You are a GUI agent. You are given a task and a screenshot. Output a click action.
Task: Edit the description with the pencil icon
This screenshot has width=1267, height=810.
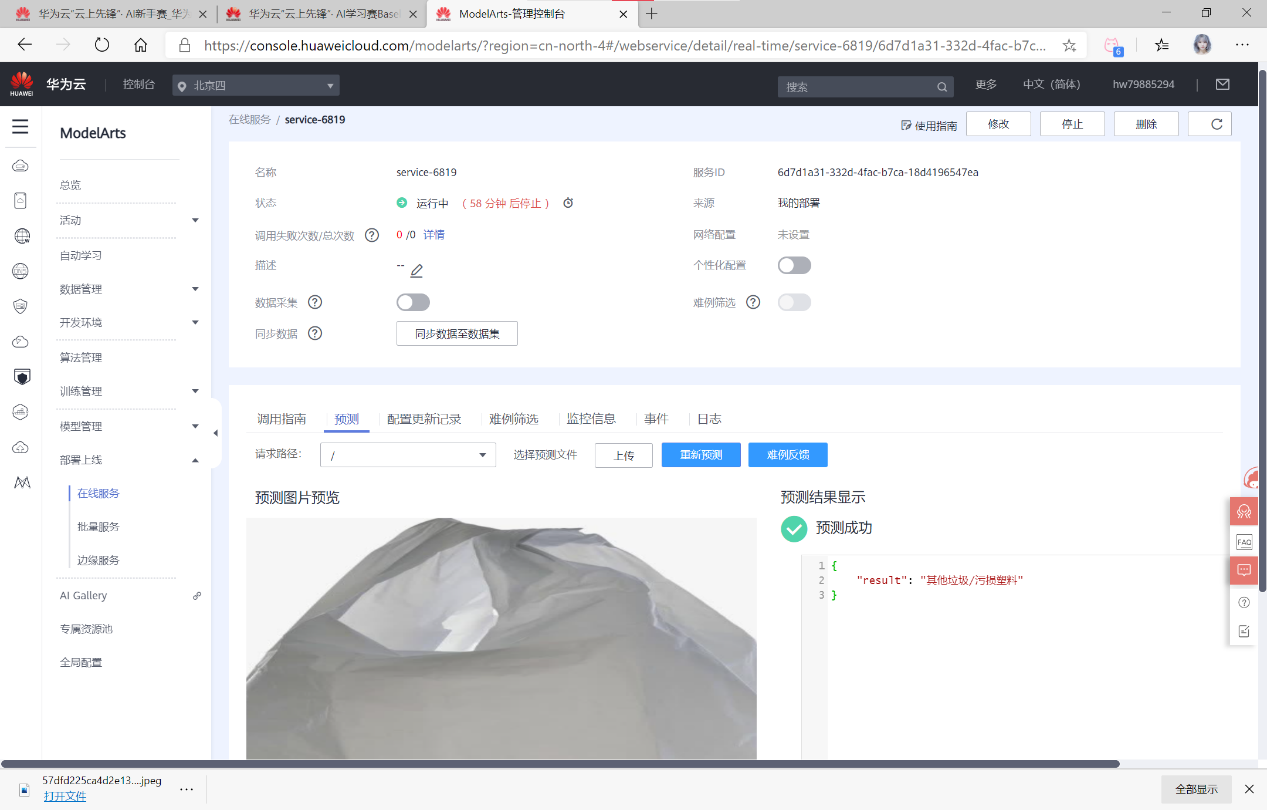click(417, 270)
